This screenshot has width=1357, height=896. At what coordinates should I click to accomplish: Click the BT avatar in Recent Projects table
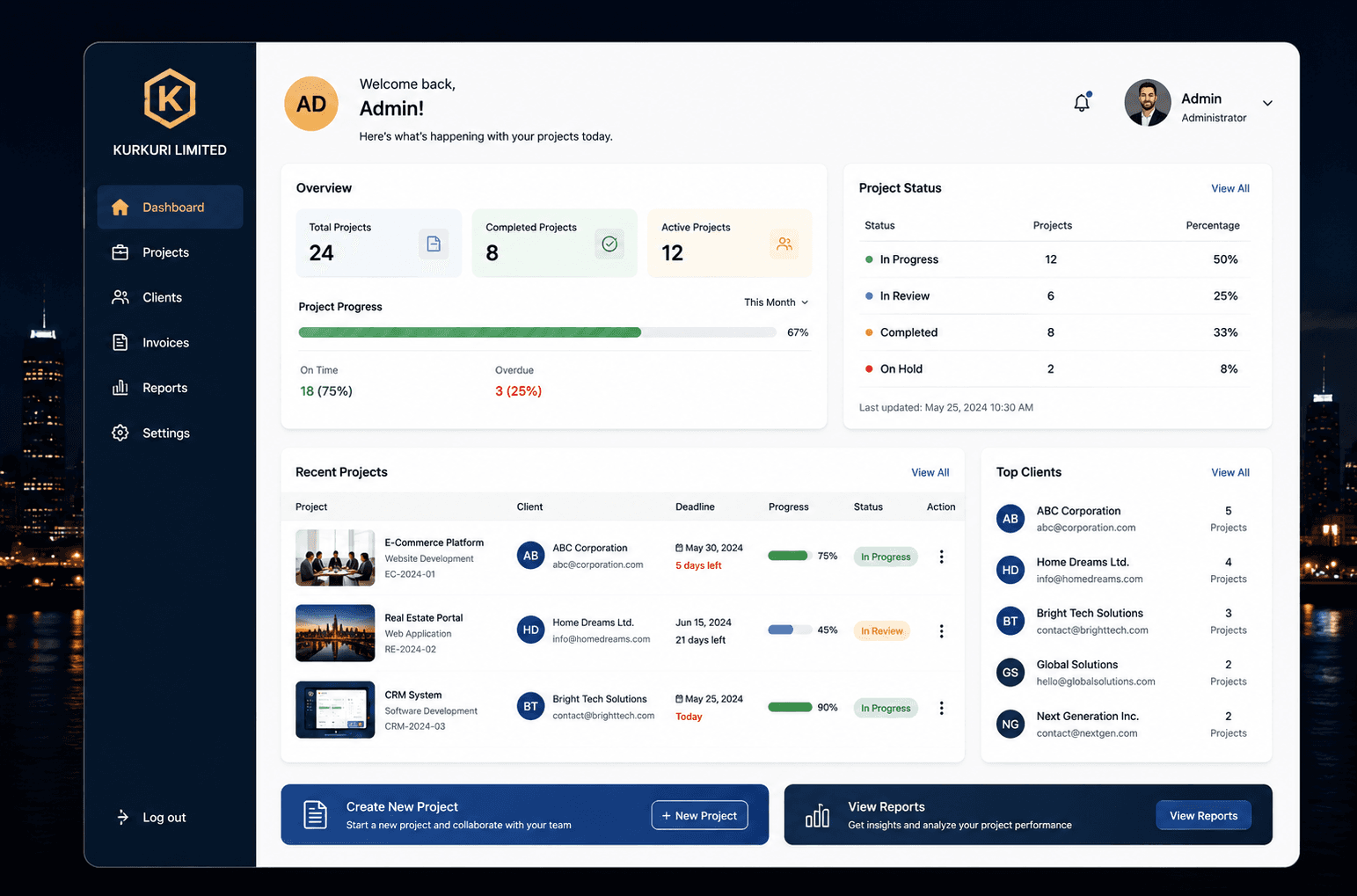[x=530, y=706]
